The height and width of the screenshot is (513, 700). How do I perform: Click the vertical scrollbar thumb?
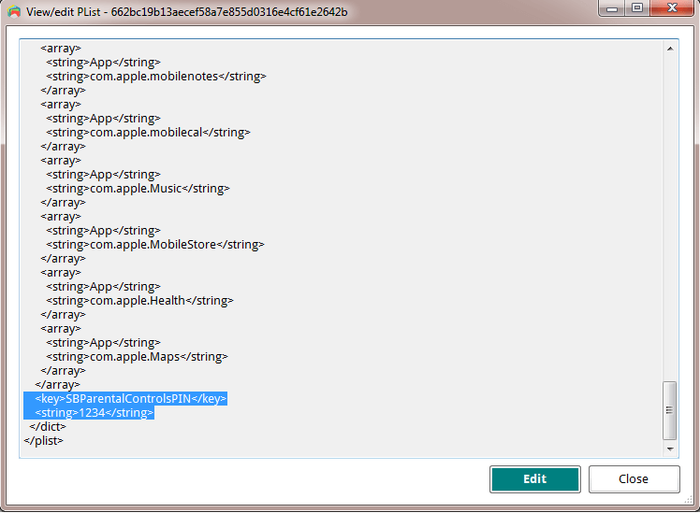[670, 410]
